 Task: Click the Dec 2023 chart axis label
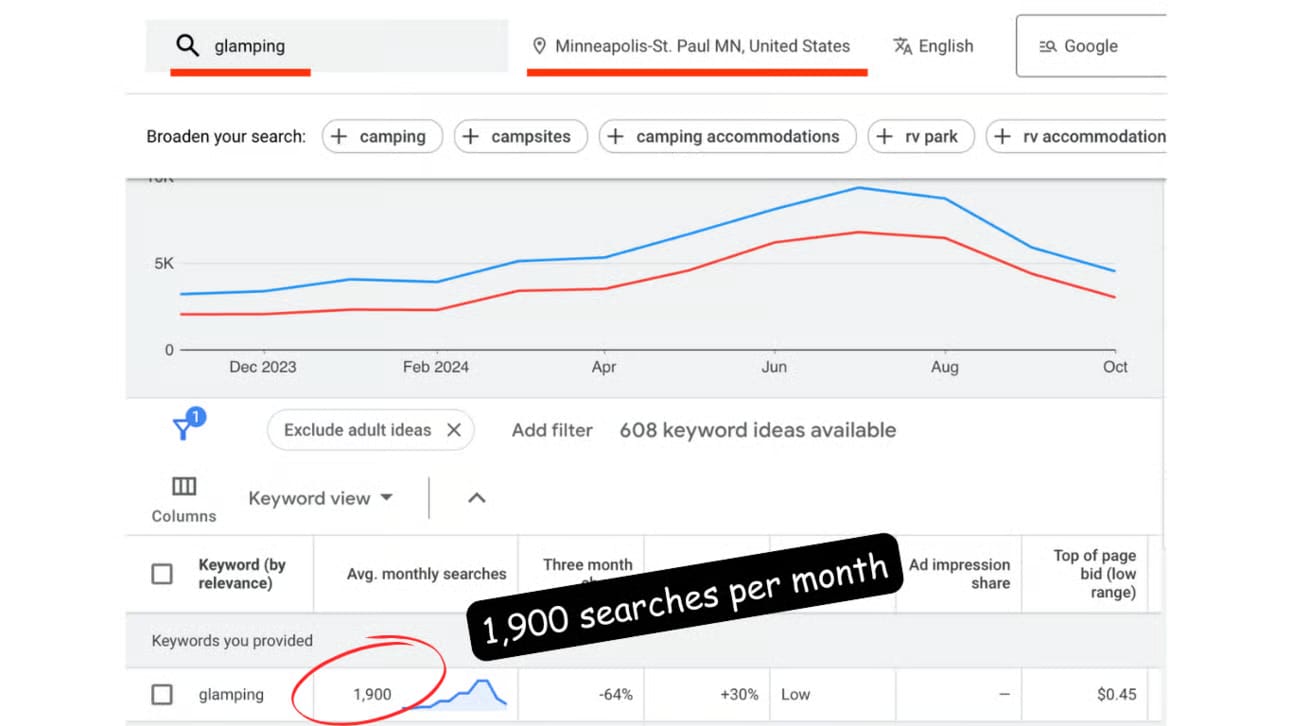pyautogui.click(x=262, y=367)
